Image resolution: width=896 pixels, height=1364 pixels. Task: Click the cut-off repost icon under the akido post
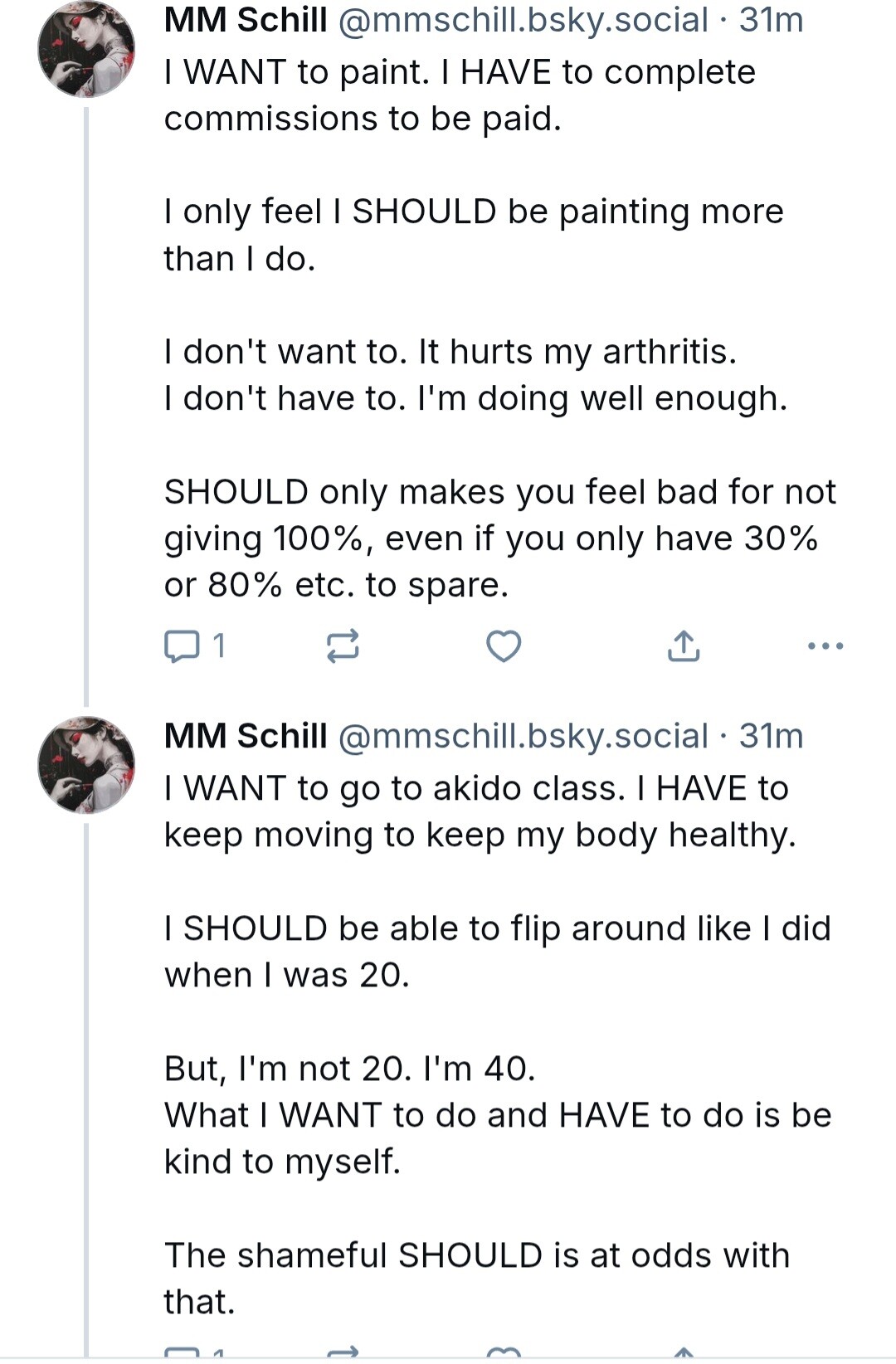click(x=342, y=1352)
